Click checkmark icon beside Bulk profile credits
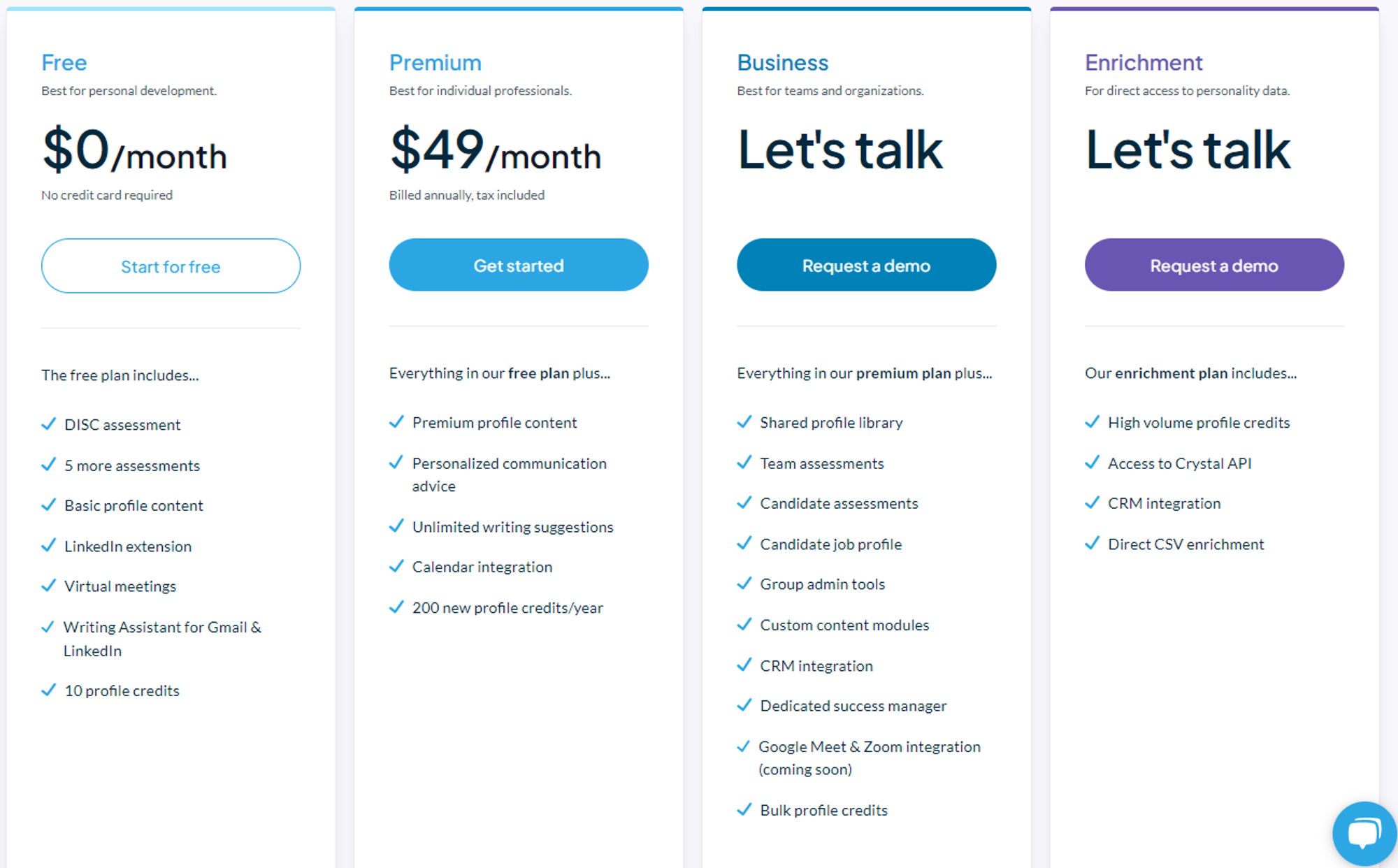 tap(744, 810)
